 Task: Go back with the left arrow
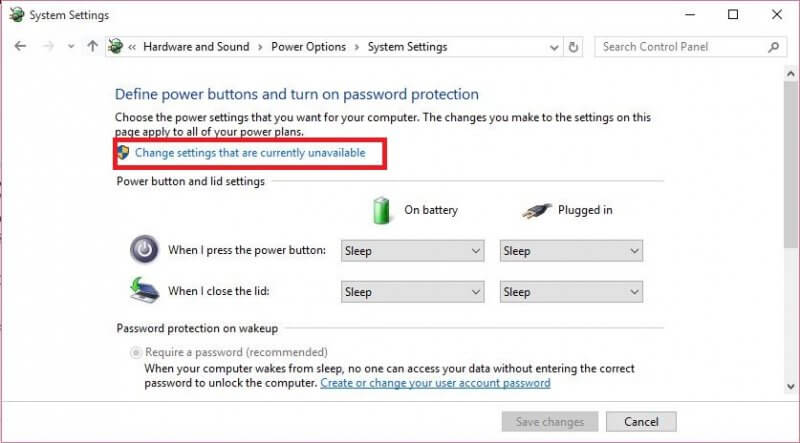(x=20, y=46)
